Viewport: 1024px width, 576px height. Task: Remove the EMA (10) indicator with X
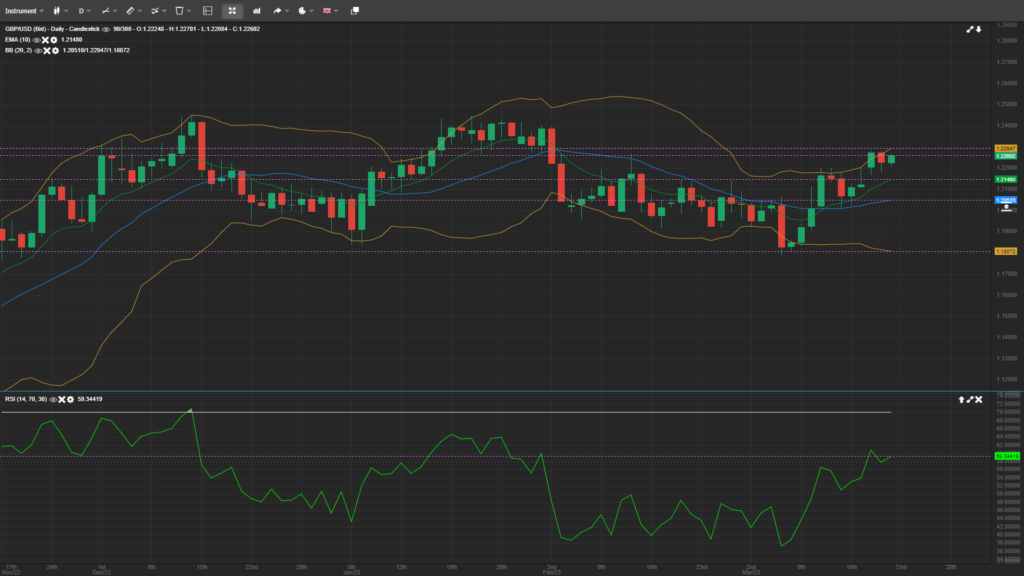pyautogui.click(x=46, y=39)
